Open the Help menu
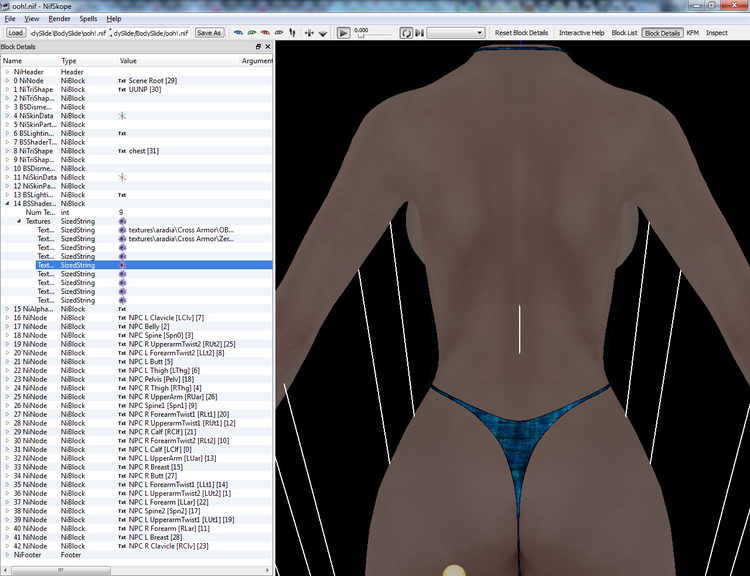 coord(113,19)
